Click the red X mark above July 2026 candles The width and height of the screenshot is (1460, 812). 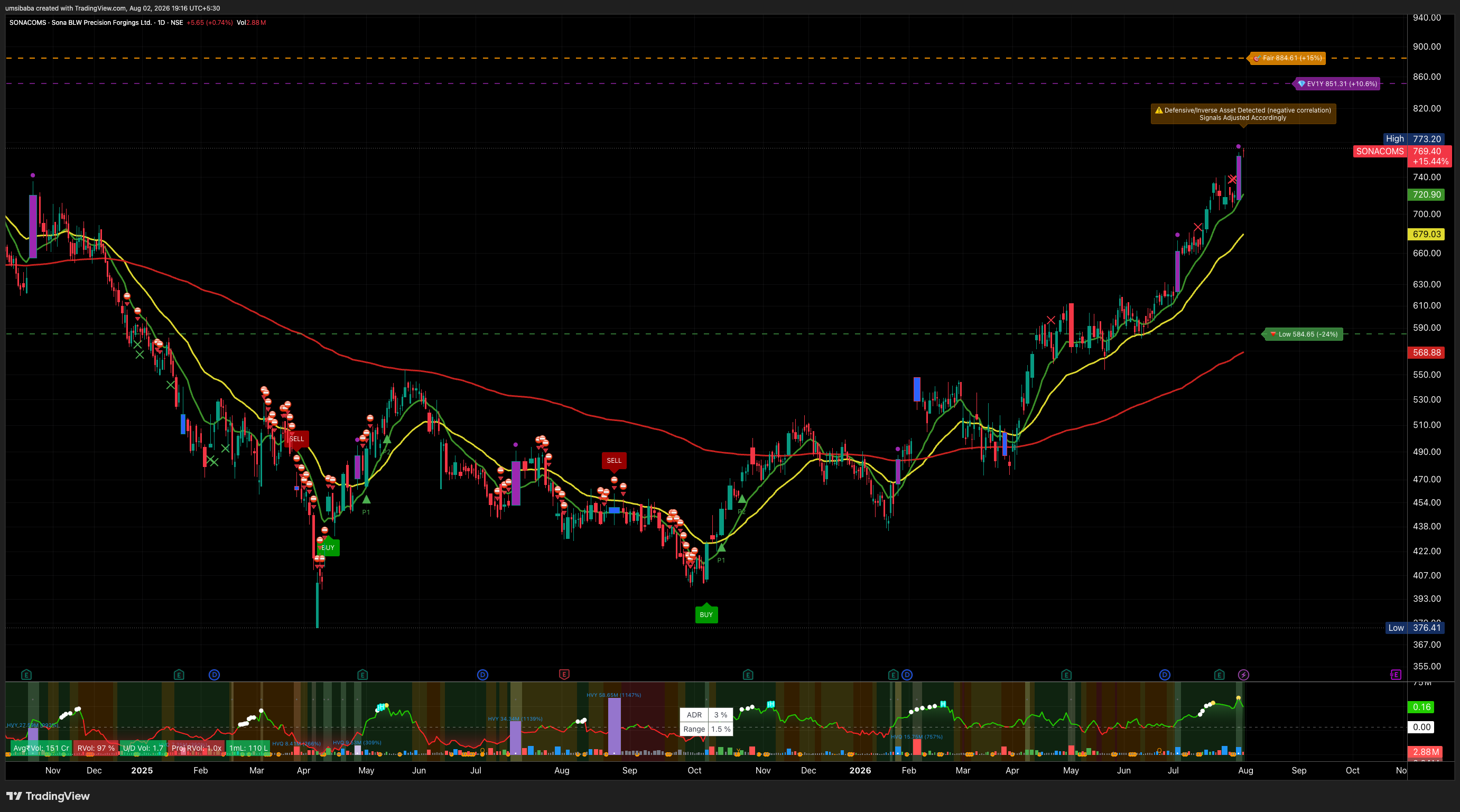(1197, 227)
